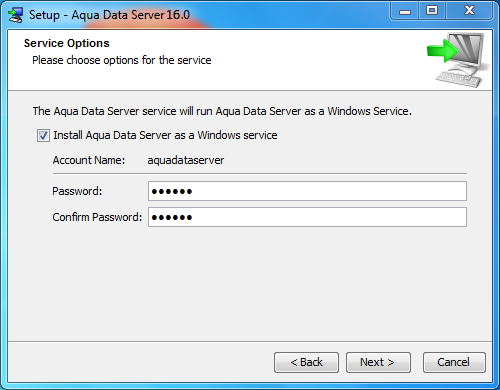The image size is (500, 390).
Task: Click the 'Install Aqua Data Server as a Windows service' label
Action: [x=165, y=135]
